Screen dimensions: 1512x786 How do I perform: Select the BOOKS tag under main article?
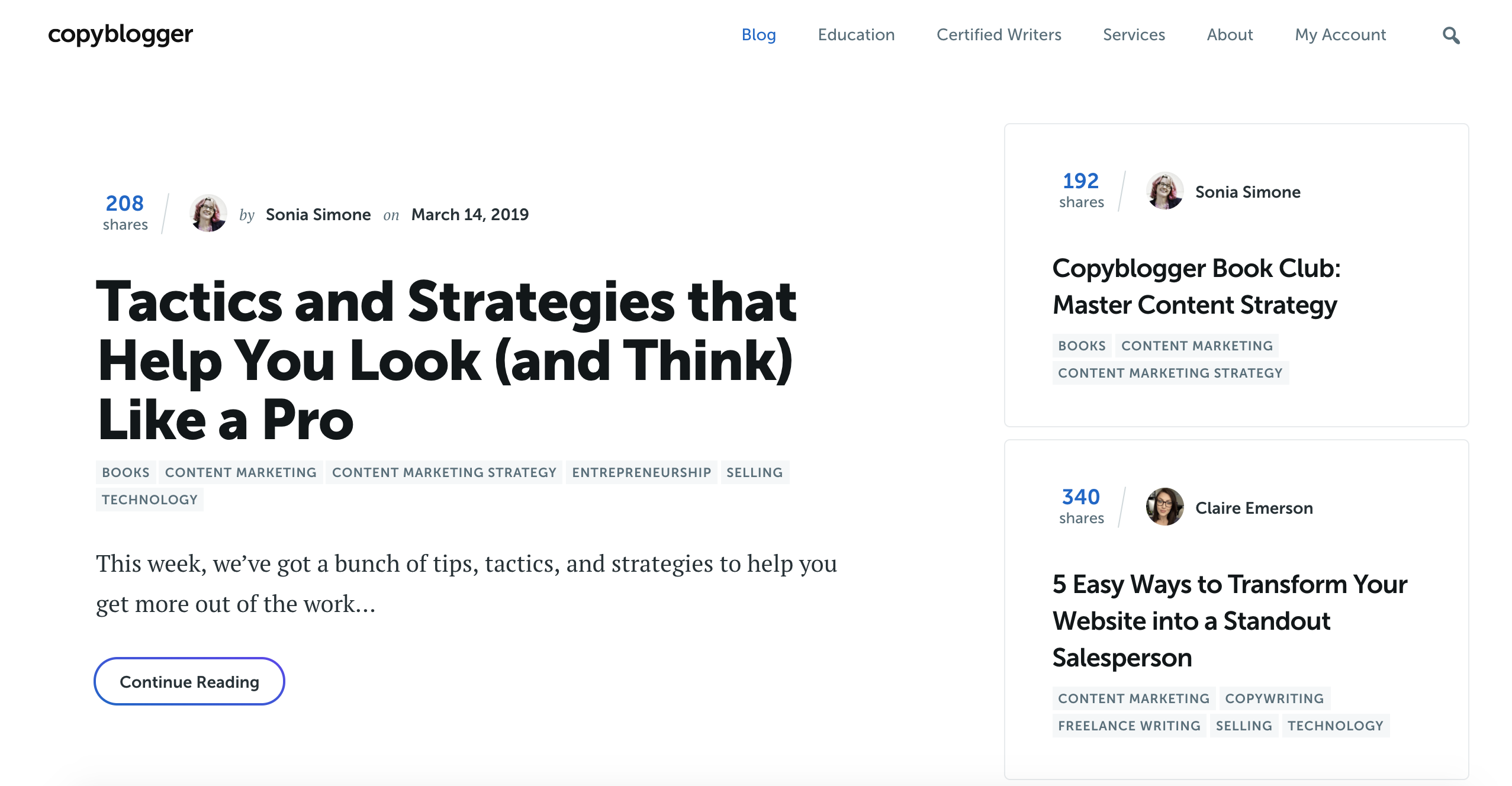click(x=126, y=472)
